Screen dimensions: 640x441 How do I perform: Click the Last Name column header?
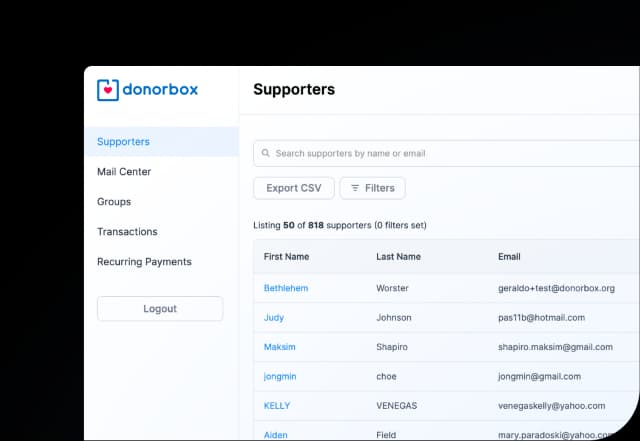pyautogui.click(x=398, y=257)
